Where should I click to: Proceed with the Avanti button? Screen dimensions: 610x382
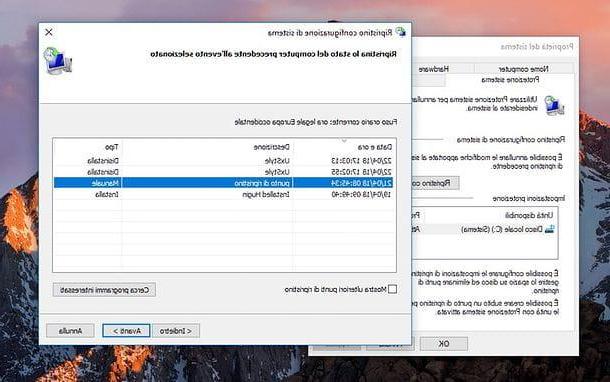(x=126, y=331)
